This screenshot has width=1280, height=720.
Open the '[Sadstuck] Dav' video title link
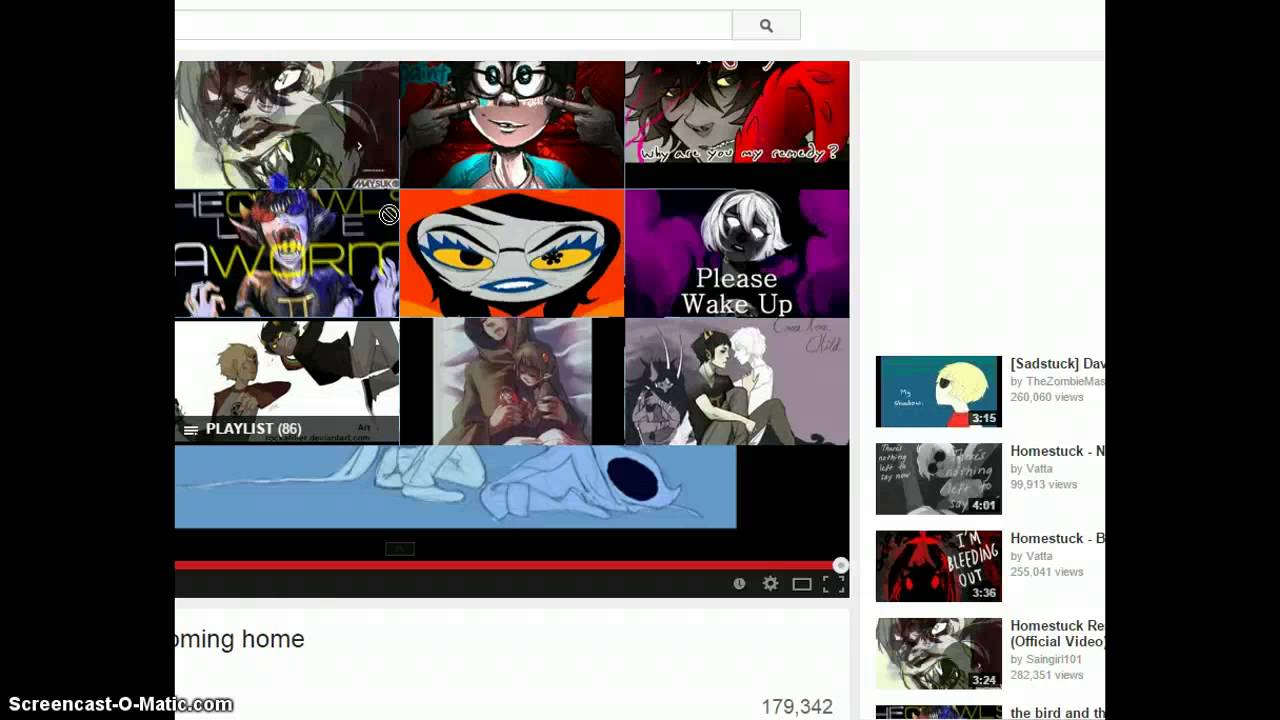pos(1057,364)
